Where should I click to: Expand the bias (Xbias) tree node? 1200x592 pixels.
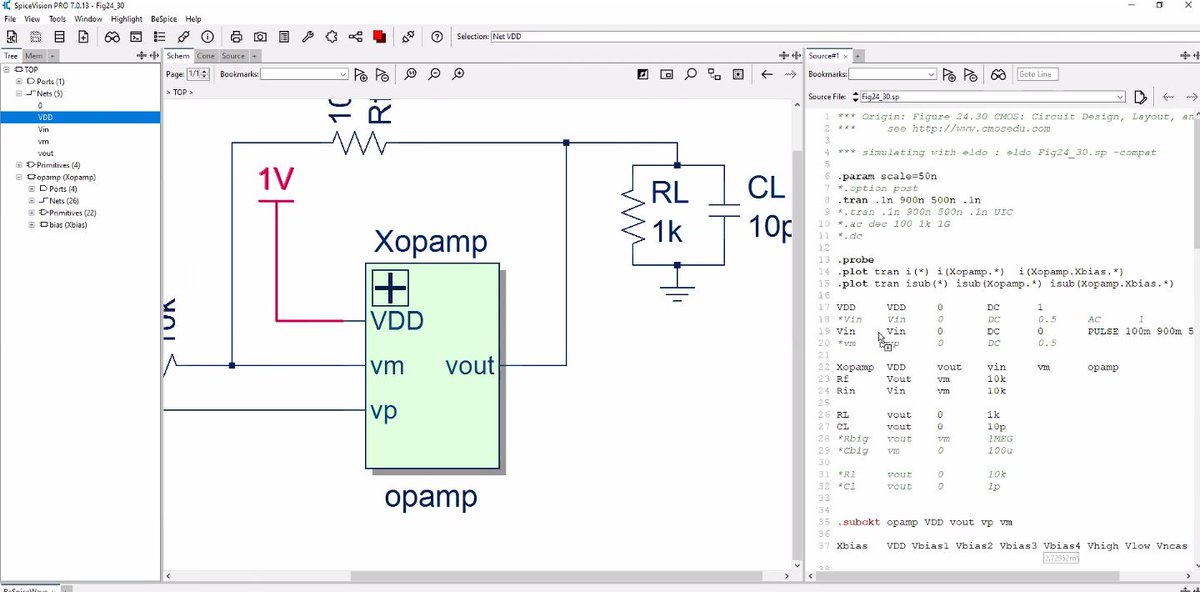pyautogui.click(x=31, y=225)
